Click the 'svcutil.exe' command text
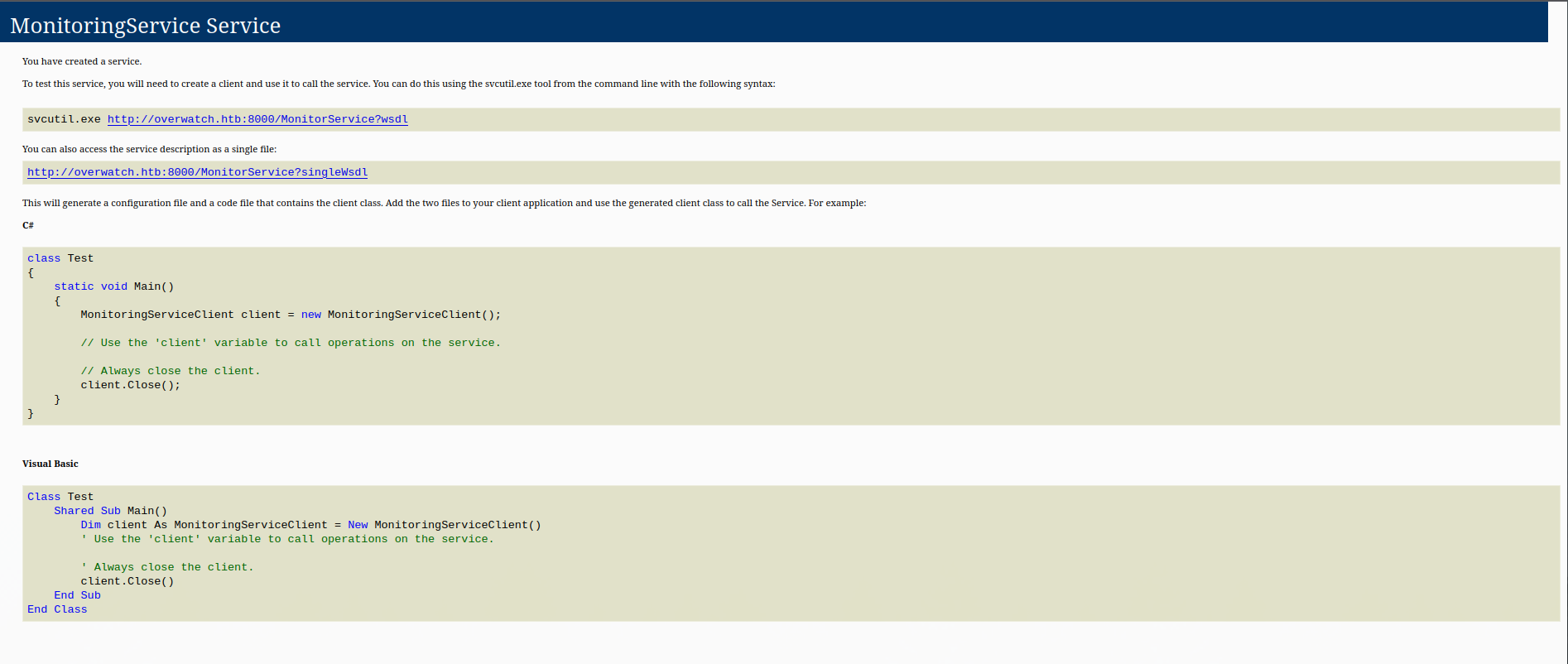The width and height of the screenshot is (1568, 664). tap(64, 119)
